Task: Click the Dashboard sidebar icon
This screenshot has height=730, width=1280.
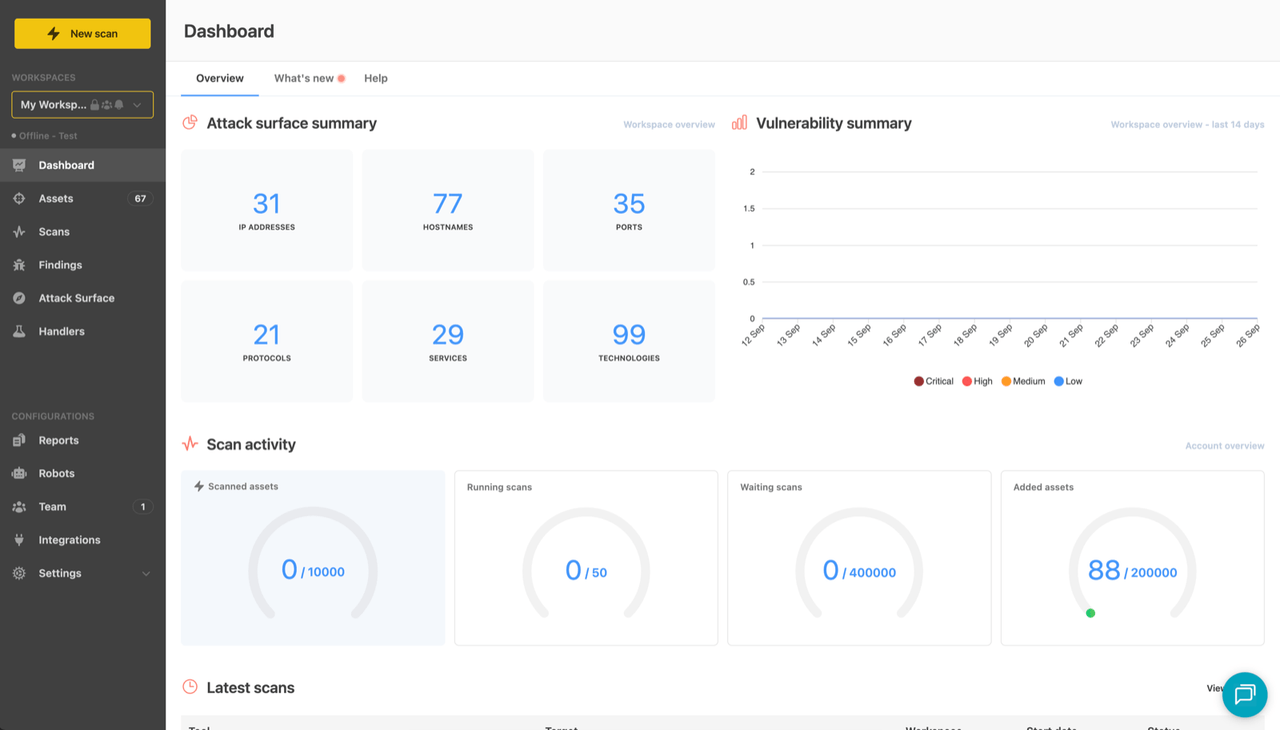Action: point(19,165)
